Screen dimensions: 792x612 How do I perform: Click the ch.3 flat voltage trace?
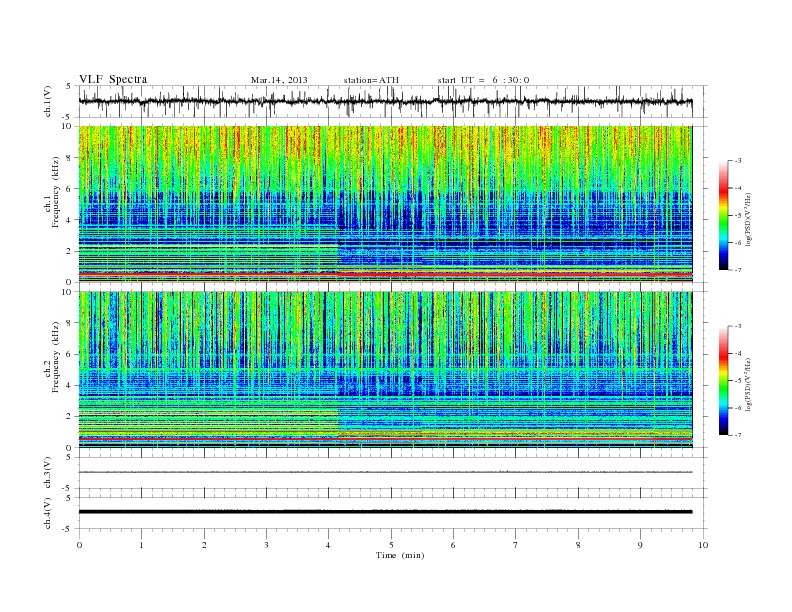pyautogui.click(x=385, y=472)
